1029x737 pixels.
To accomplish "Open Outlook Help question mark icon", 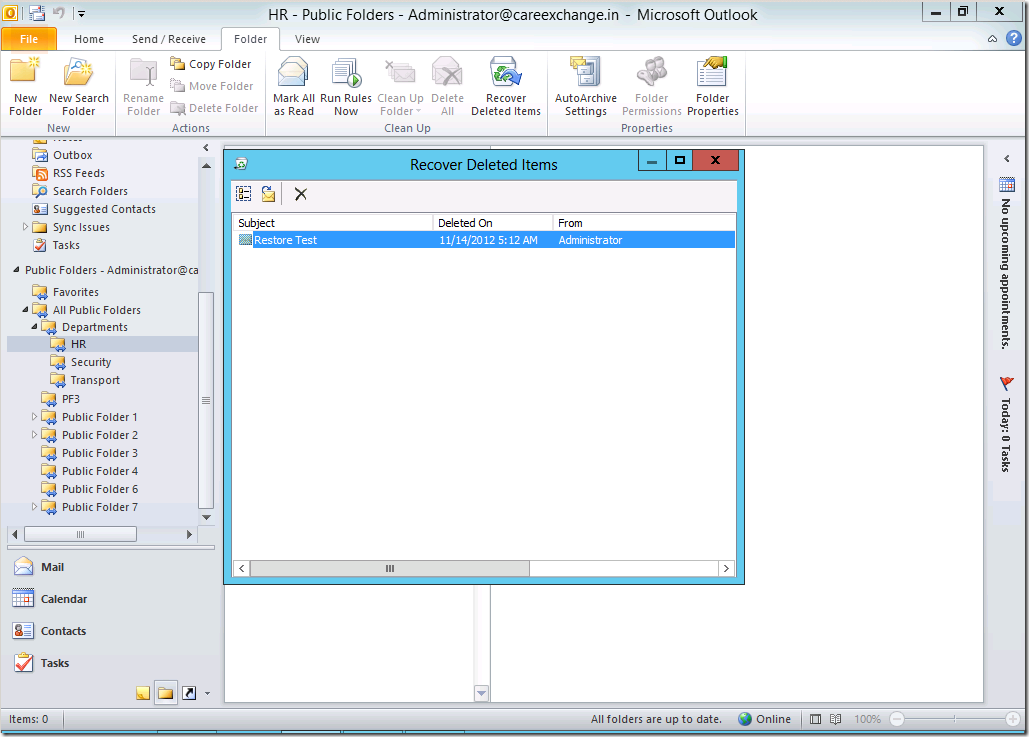I will click(1014, 38).
